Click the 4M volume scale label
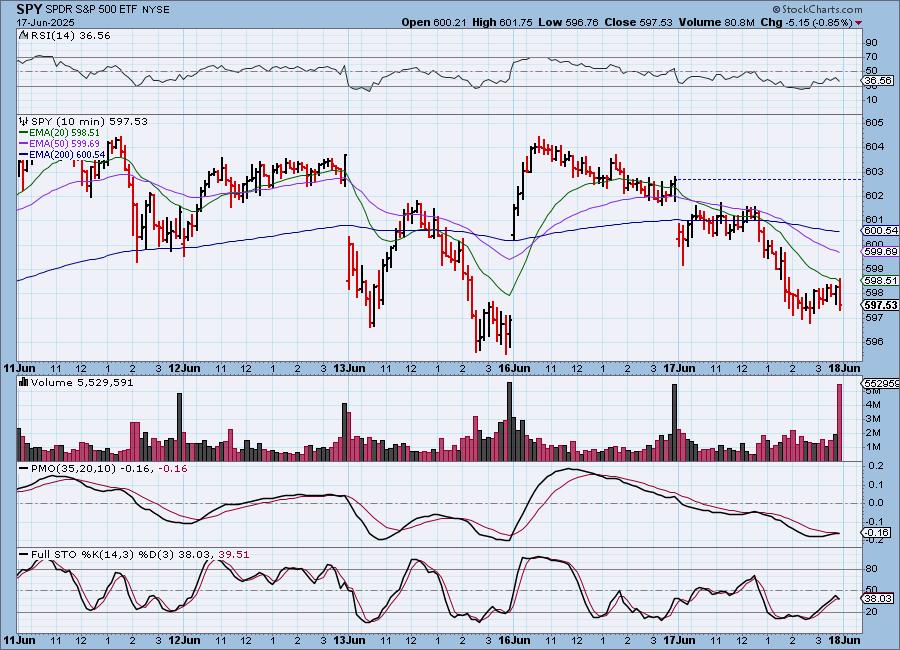900x650 pixels. pyautogui.click(x=873, y=405)
